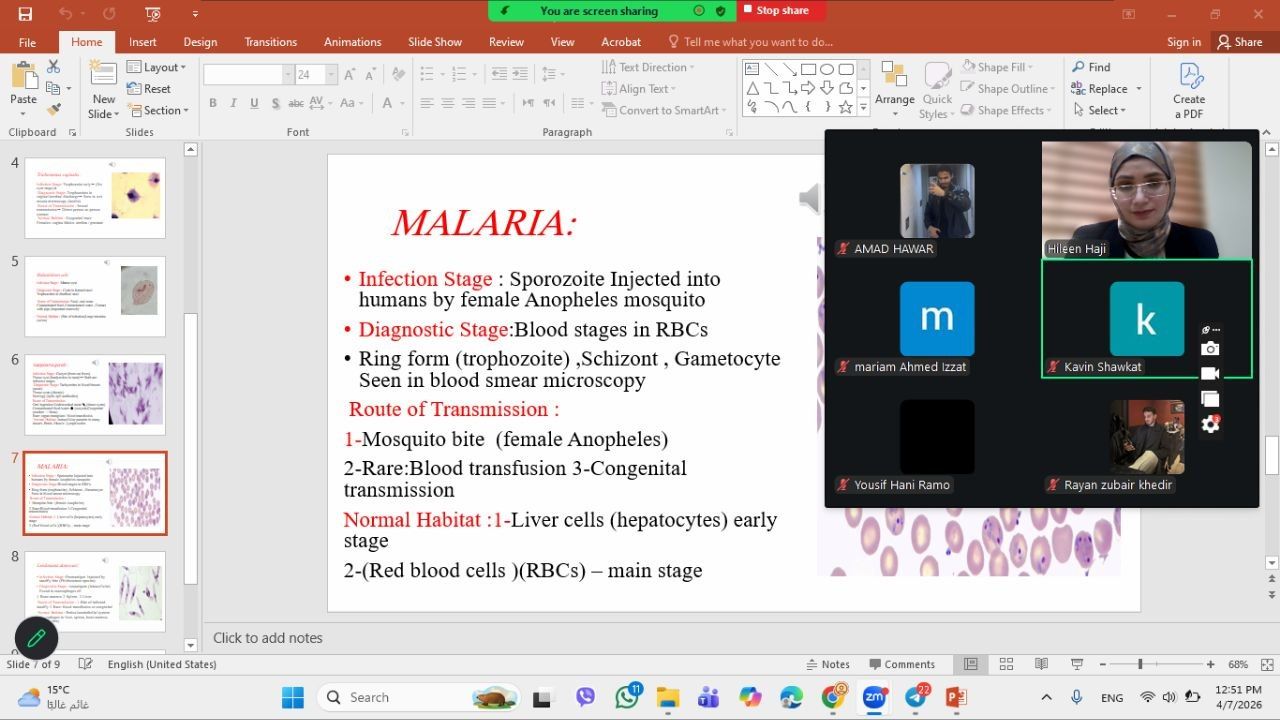Toggle Text Shadow formatting

pos(276,103)
